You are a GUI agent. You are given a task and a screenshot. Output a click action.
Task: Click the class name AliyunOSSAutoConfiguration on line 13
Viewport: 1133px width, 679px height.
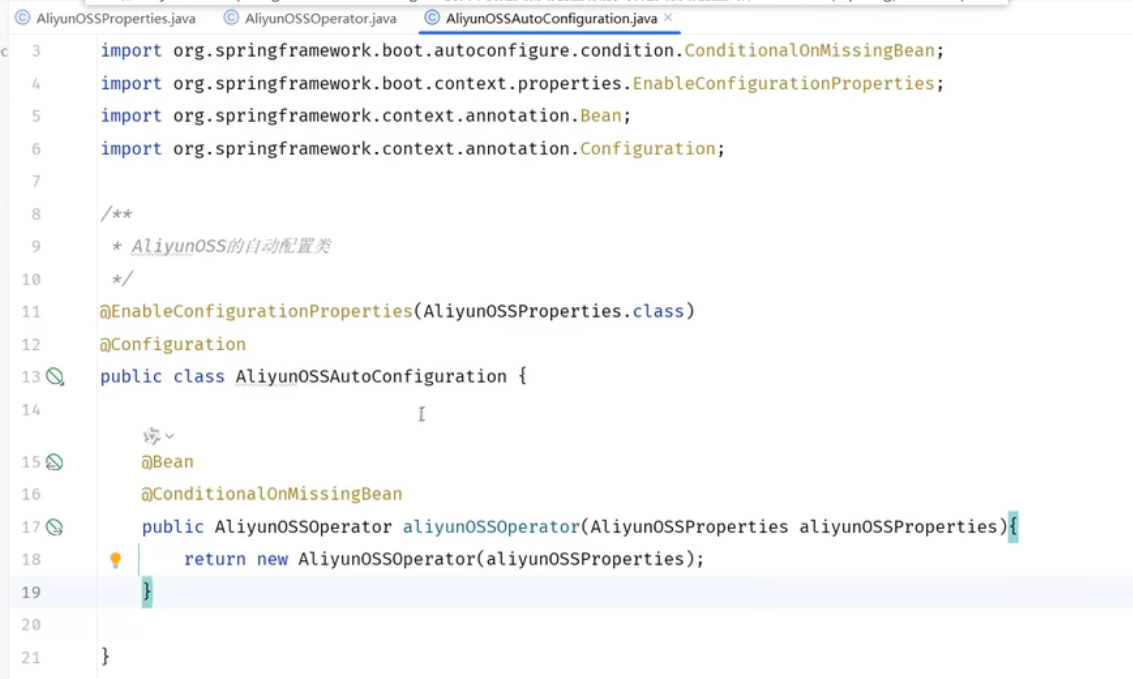[x=371, y=376]
